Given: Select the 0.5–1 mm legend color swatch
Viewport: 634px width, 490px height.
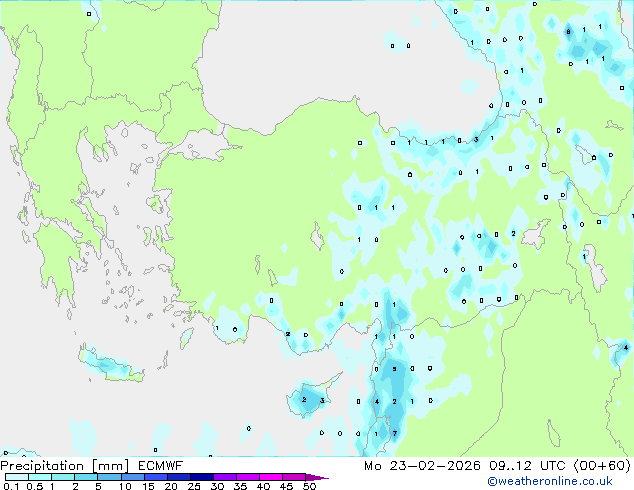Looking at the screenshot, I should 40,477.
